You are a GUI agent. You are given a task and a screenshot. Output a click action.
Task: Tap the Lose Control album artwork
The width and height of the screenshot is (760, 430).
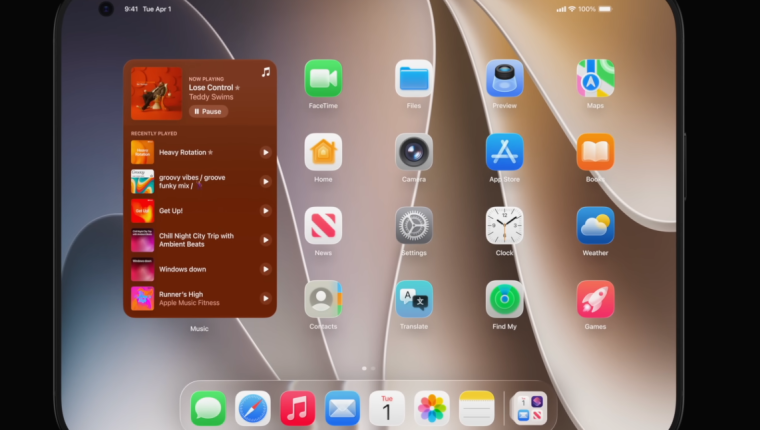(157, 94)
